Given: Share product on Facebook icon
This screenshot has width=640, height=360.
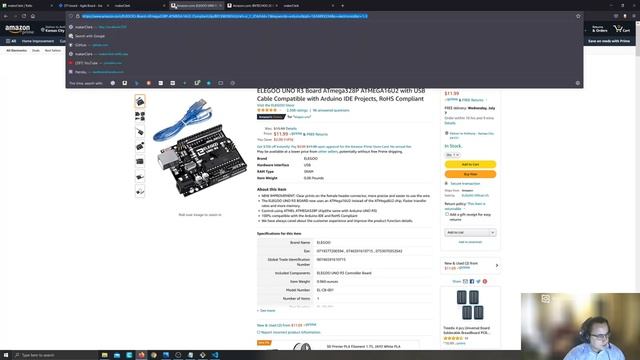Looking at the screenshot, I should (x=472, y=281).
